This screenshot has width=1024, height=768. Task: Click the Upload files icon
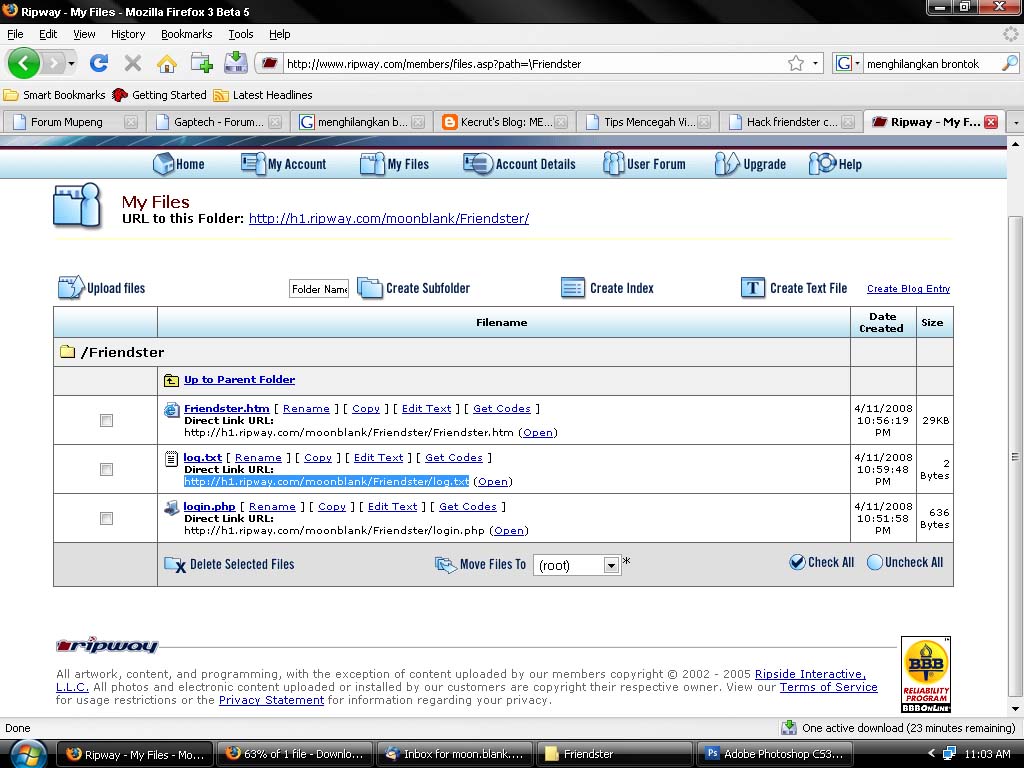pyautogui.click(x=71, y=287)
